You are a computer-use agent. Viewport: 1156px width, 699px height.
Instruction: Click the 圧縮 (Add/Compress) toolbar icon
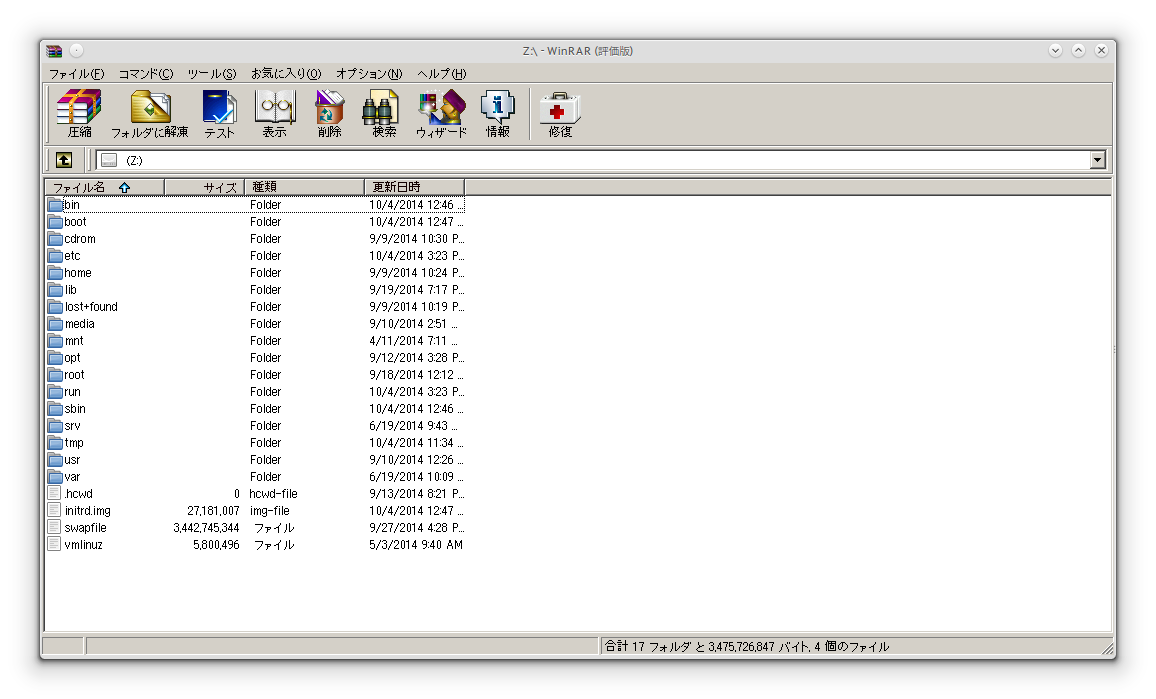(x=79, y=113)
